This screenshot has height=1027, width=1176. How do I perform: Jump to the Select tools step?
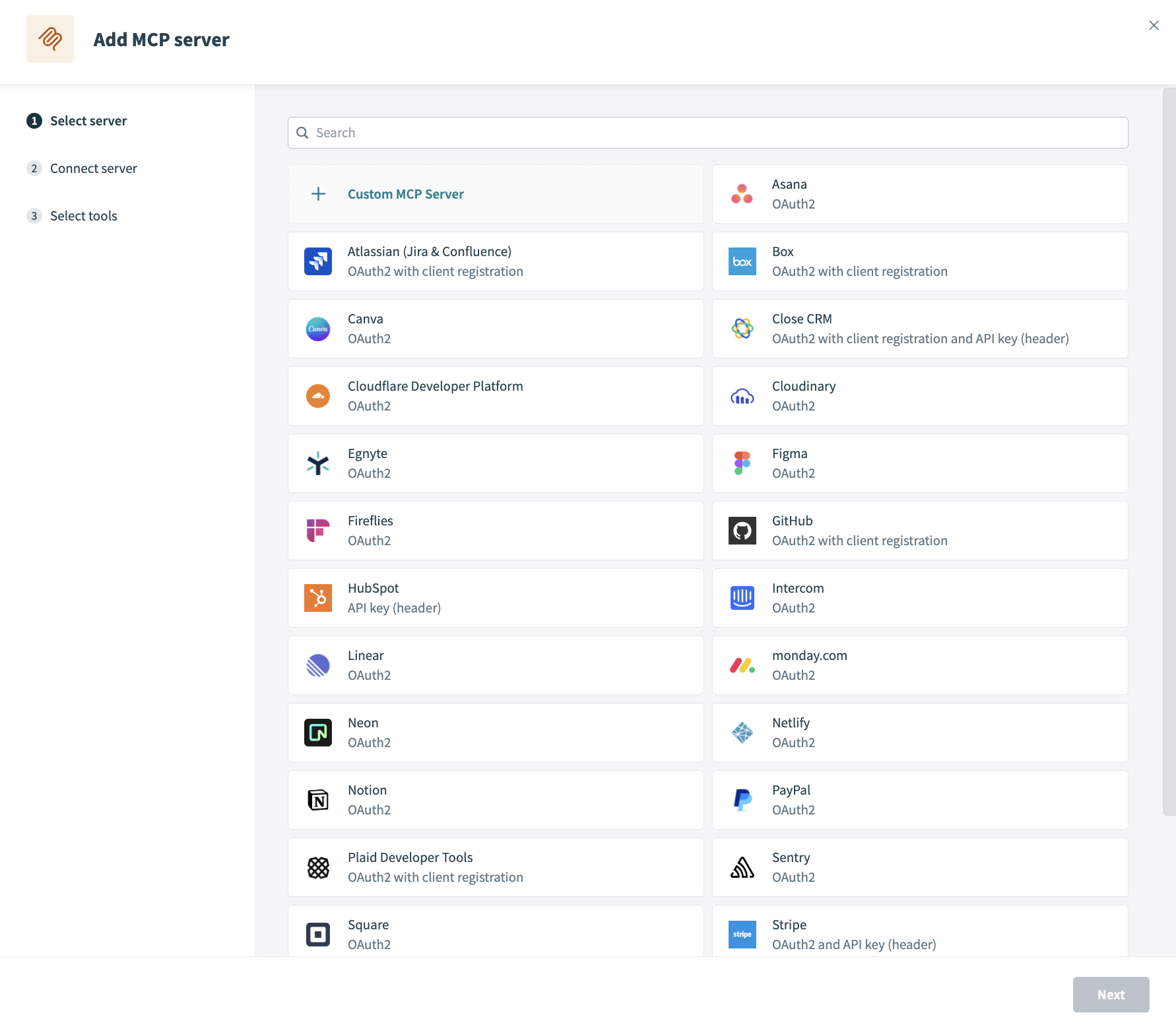(x=83, y=216)
